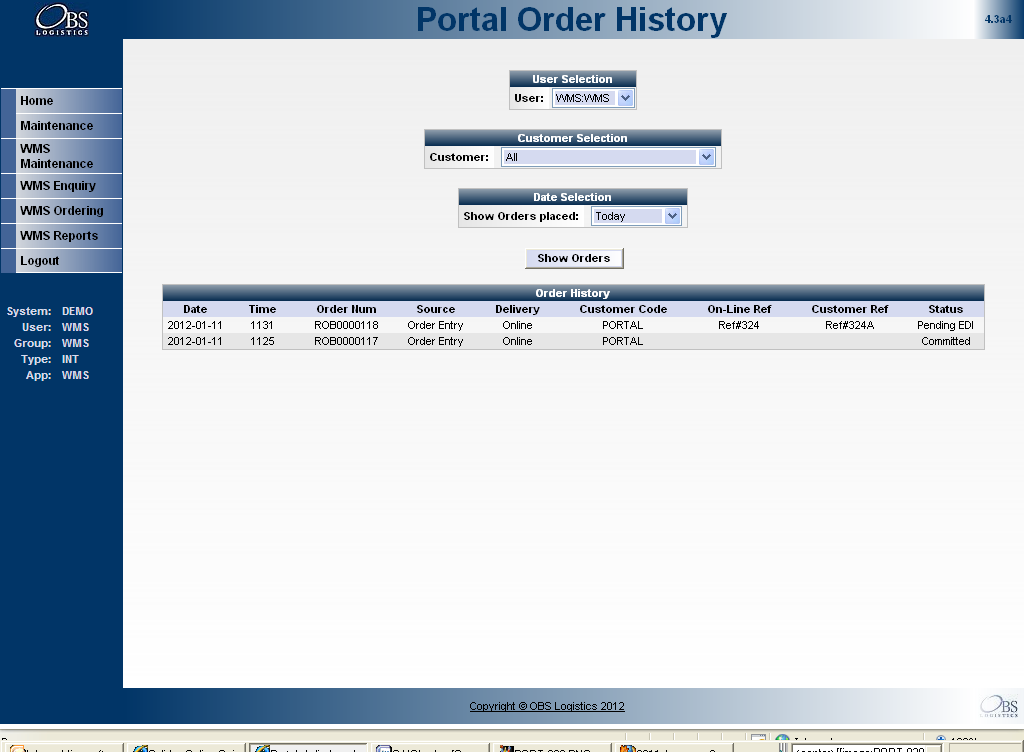Click the OBS logo in the footer
The width and height of the screenshot is (1024, 752).
(x=999, y=706)
